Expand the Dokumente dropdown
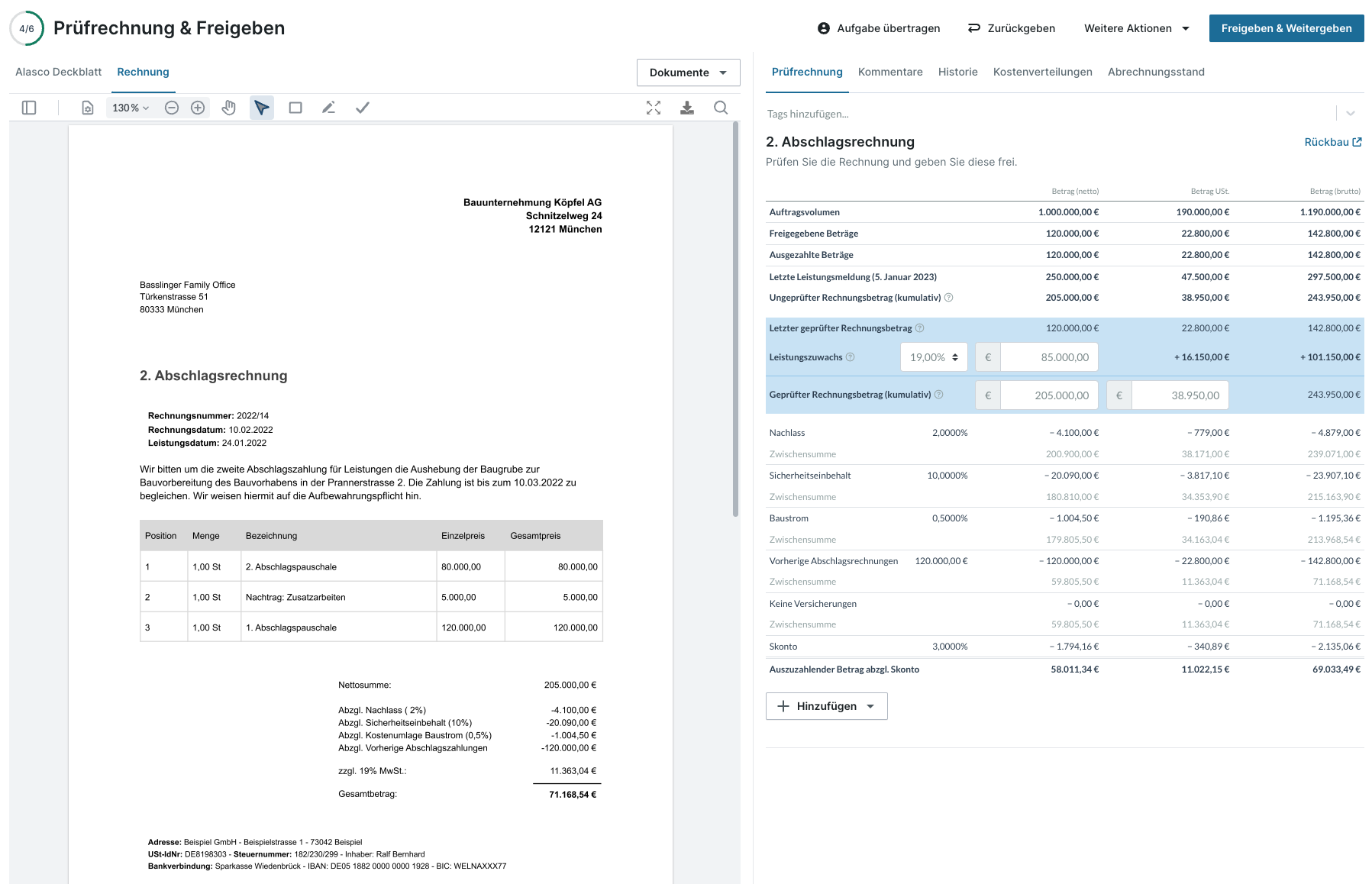The width and height of the screenshot is (1372, 884). click(688, 73)
